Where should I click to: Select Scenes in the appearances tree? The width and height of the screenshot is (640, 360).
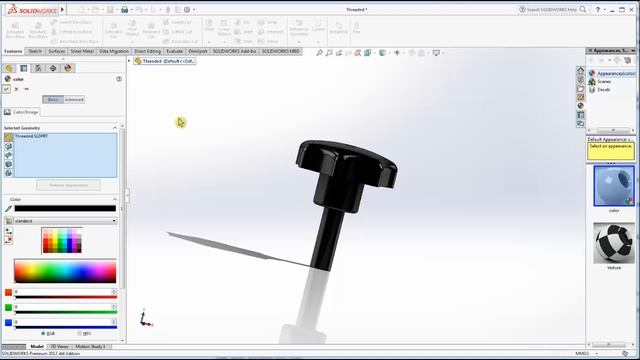coord(604,82)
